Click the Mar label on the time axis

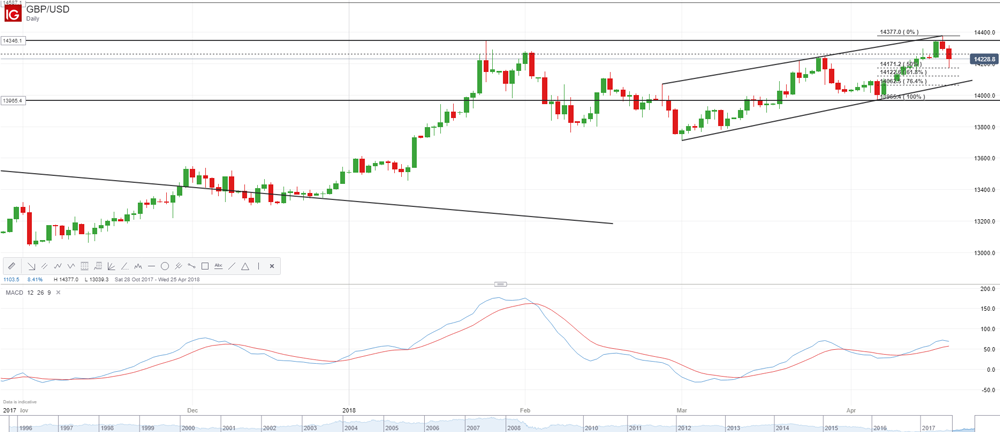click(682, 408)
